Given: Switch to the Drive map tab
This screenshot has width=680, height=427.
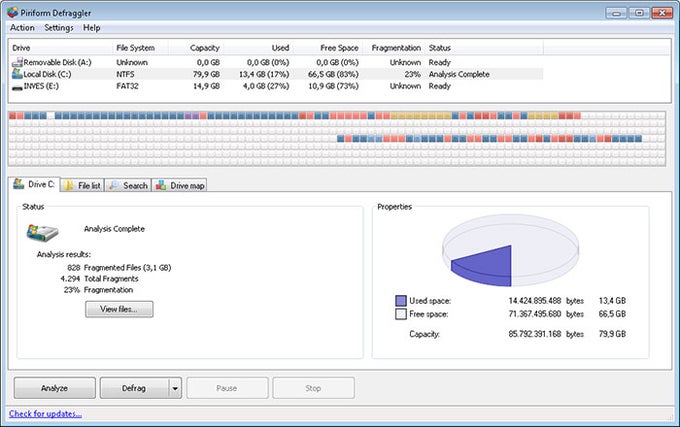Looking at the screenshot, I should (179, 186).
